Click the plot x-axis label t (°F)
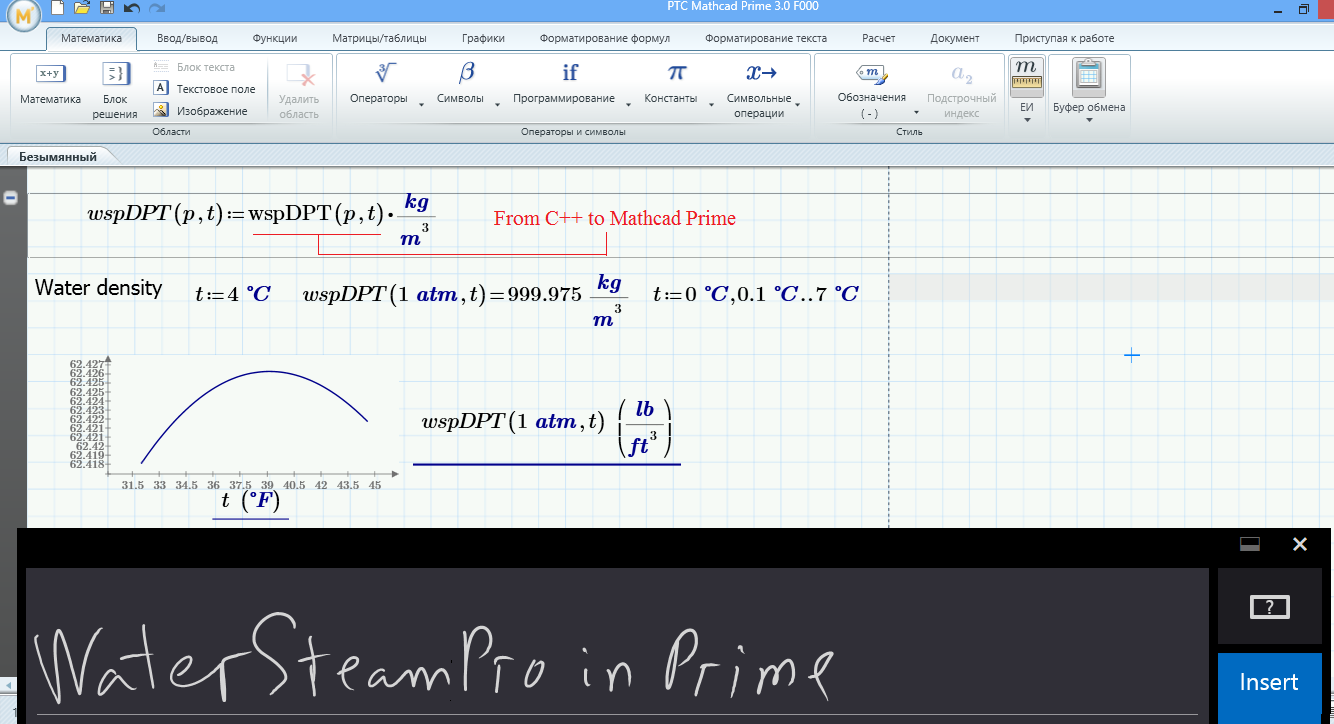1334x724 pixels. pos(250,500)
